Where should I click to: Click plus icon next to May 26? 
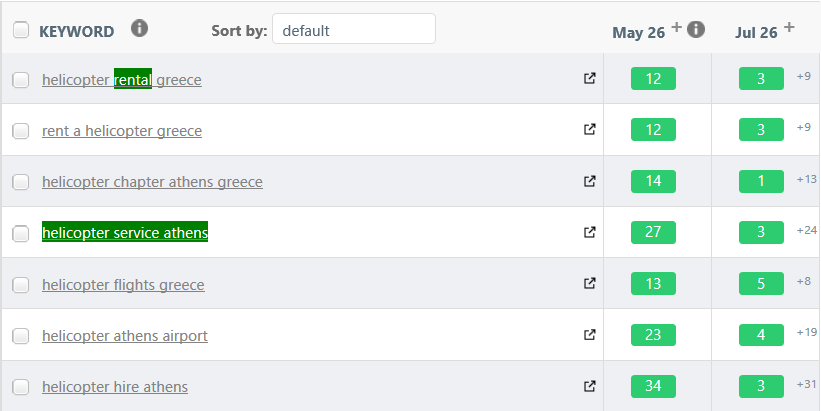click(676, 27)
